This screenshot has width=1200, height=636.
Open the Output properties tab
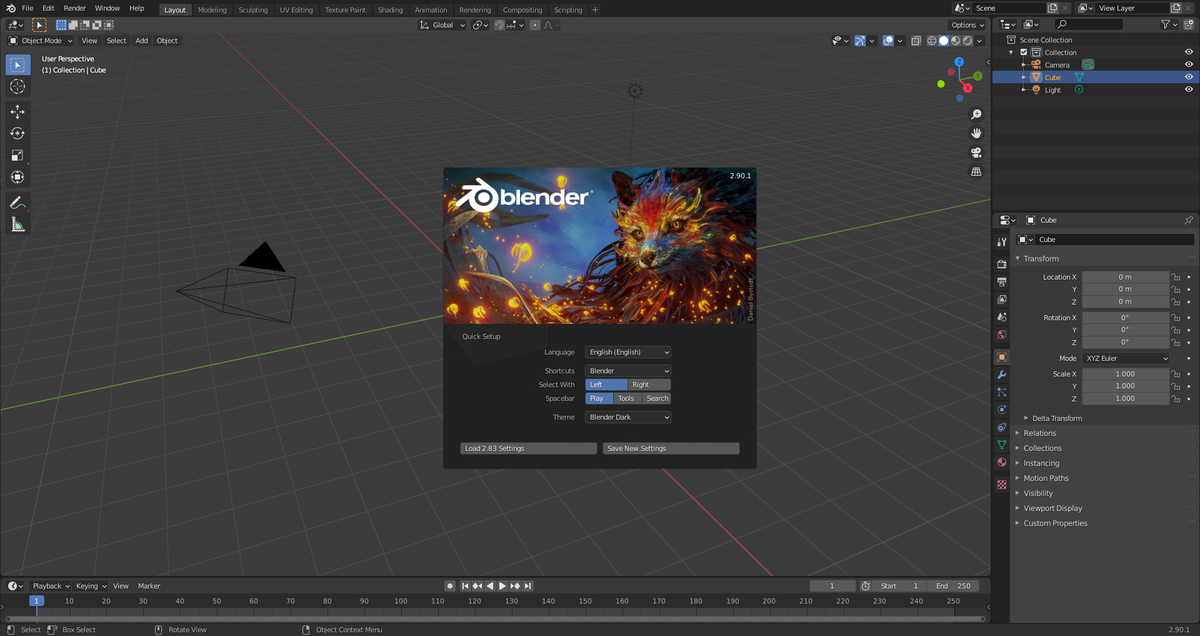pyautogui.click(x=1002, y=282)
